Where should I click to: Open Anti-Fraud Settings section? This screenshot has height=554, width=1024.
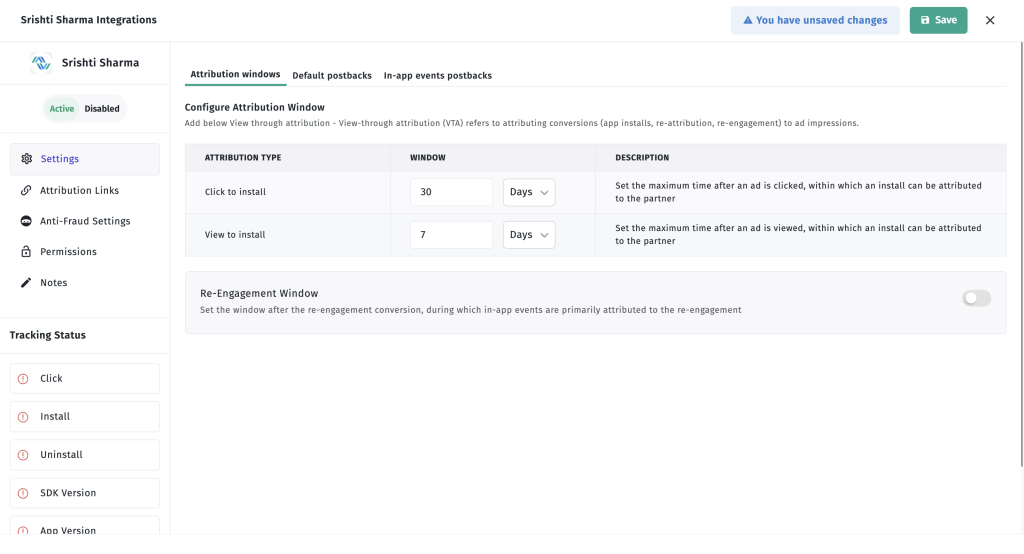click(85, 221)
